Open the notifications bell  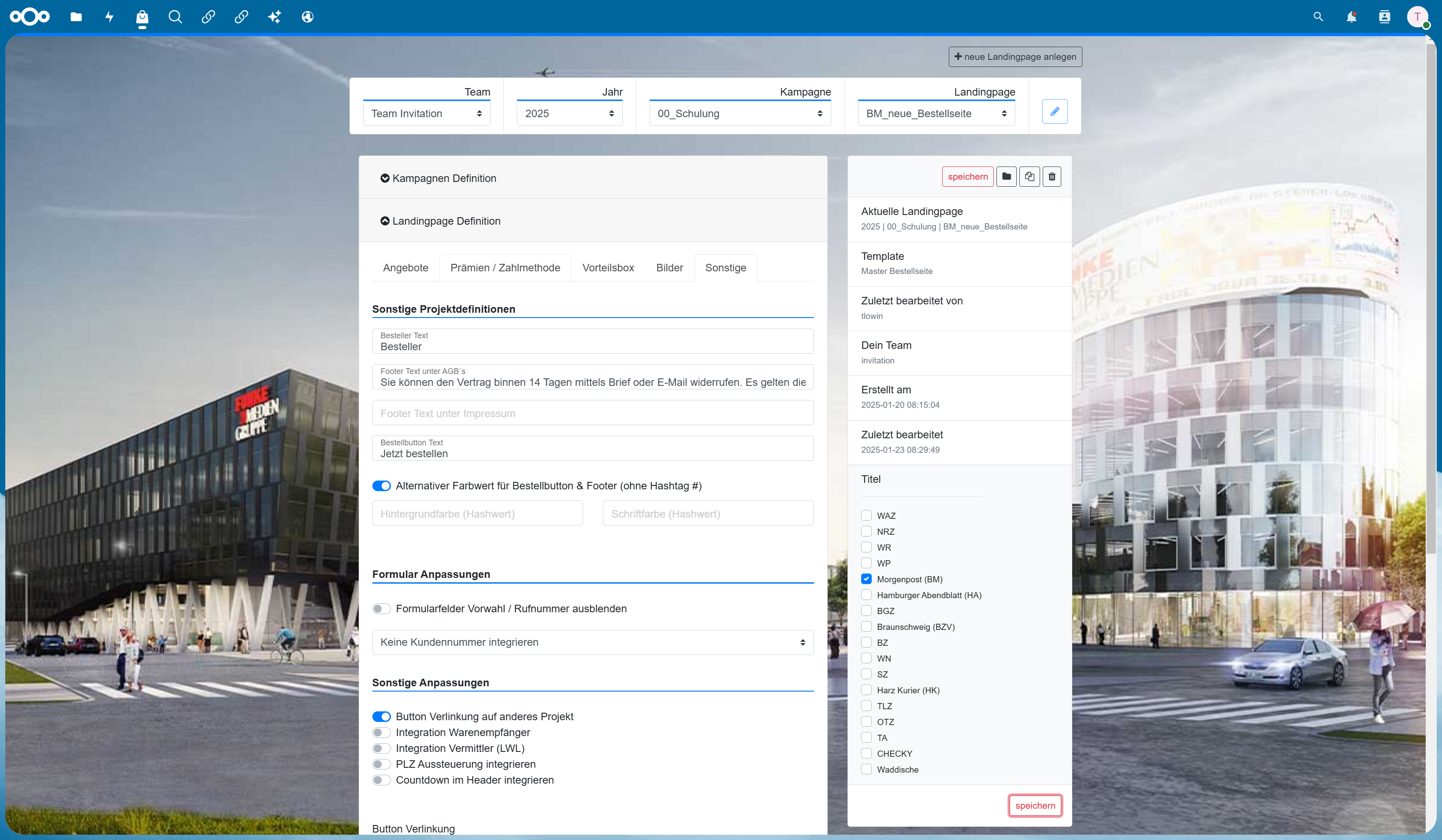(1352, 17)
